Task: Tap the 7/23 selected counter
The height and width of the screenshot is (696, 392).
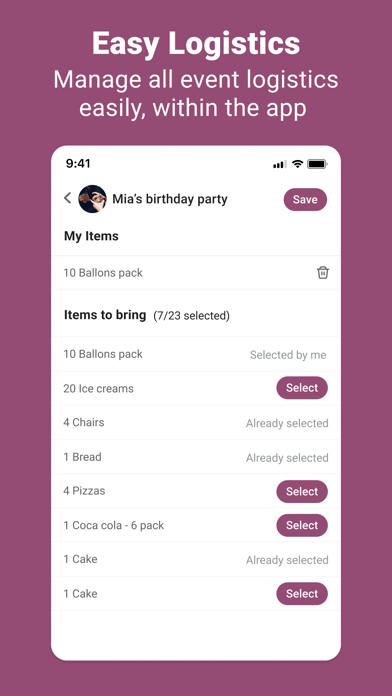Action: (x=191, y=316)
